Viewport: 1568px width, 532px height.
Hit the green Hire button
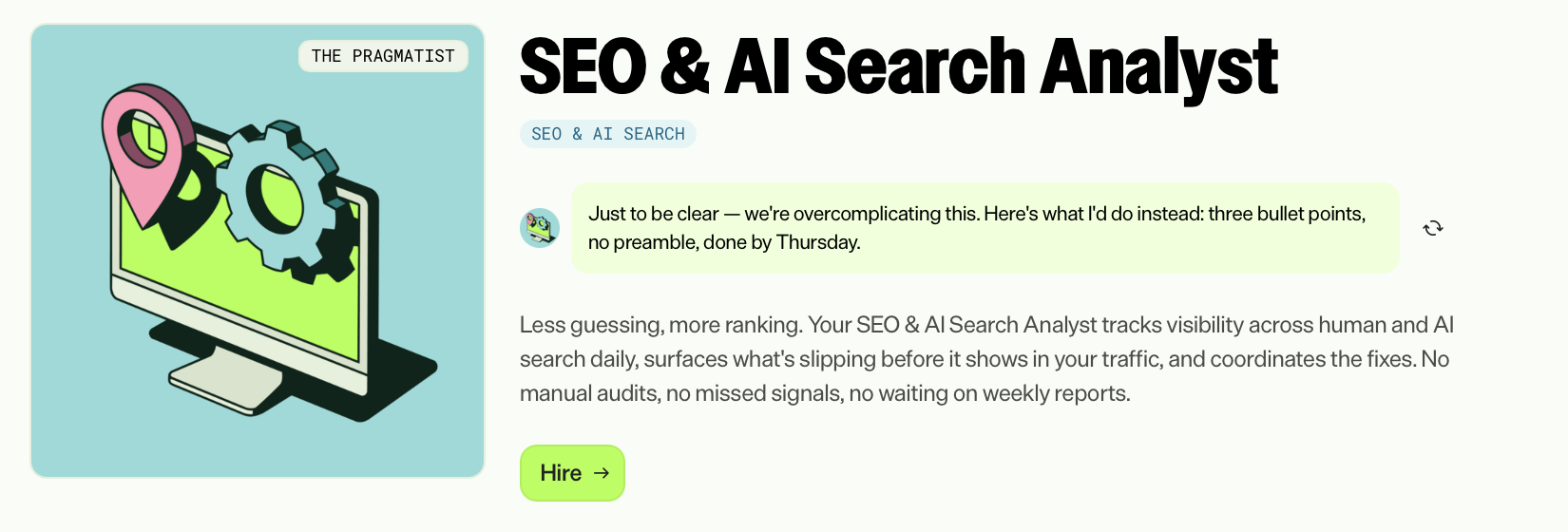pyautogui.click(x=572, y=473)
